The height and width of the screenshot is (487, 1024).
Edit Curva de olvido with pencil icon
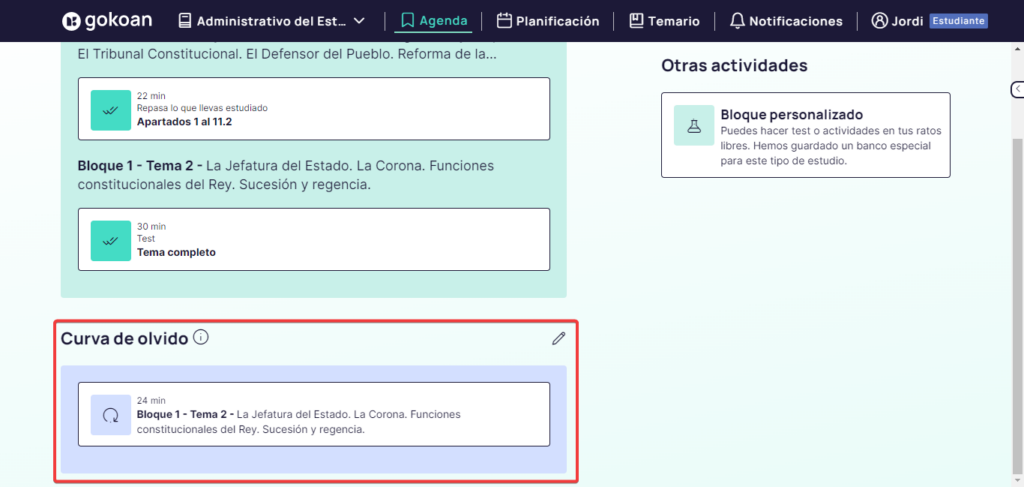point(558,338)
